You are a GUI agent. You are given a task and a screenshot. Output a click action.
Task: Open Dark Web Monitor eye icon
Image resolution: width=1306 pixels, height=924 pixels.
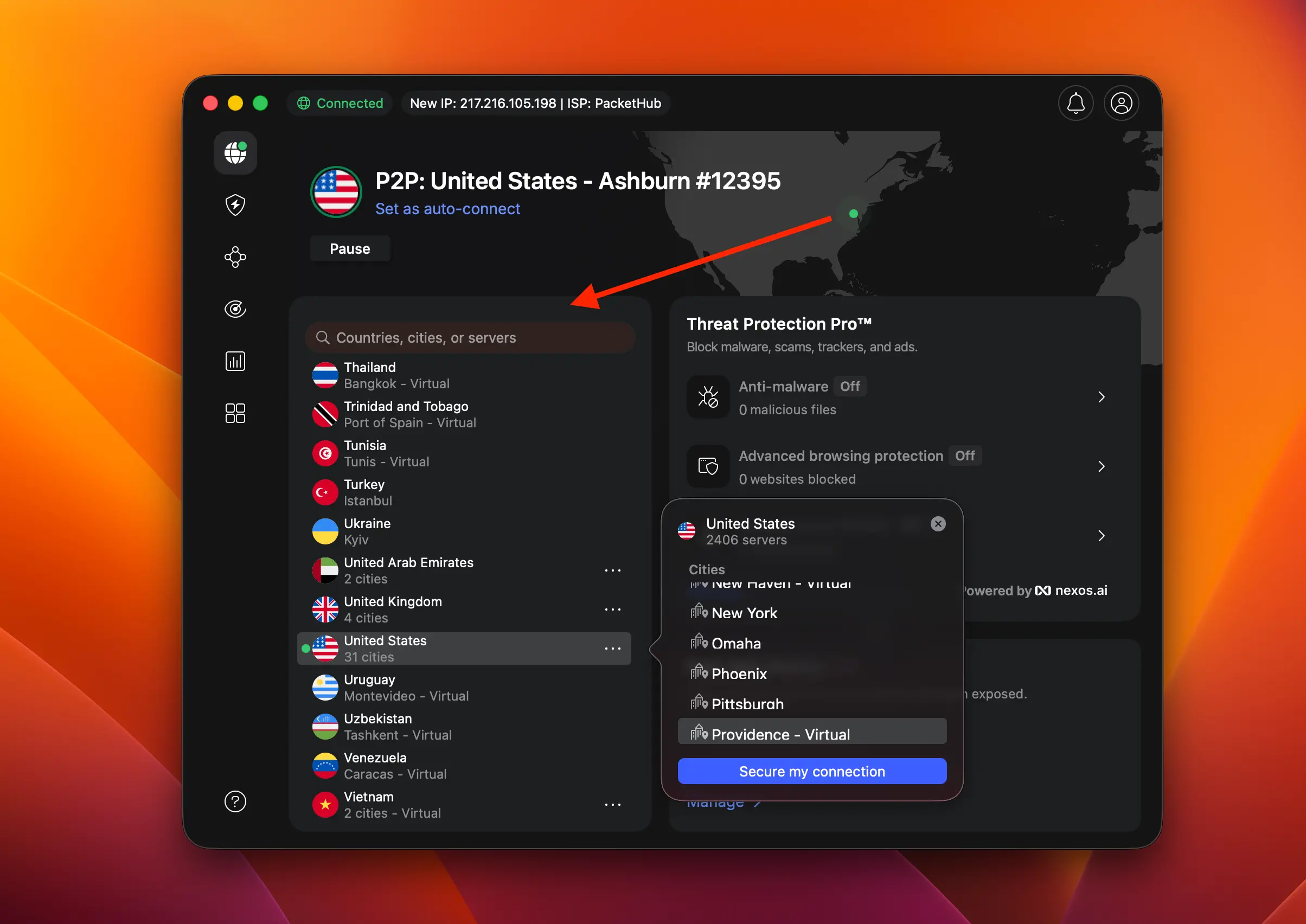234,309
